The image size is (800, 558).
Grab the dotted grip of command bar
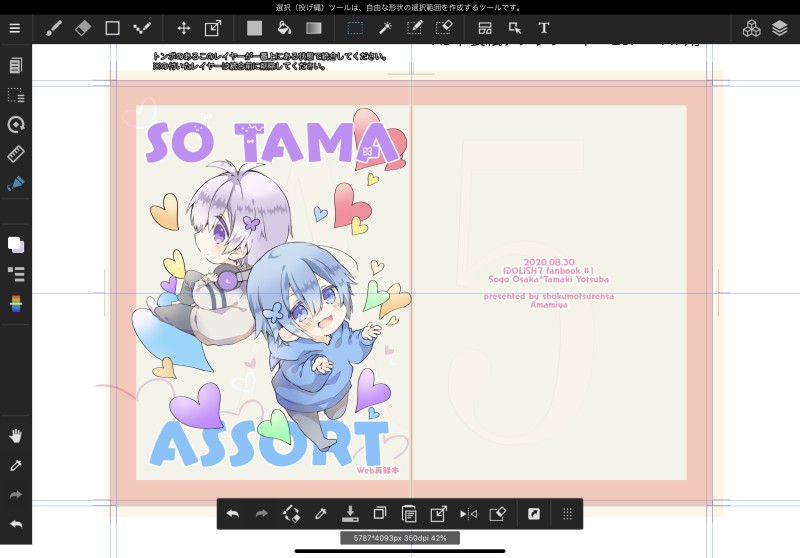tap(567, 514)
